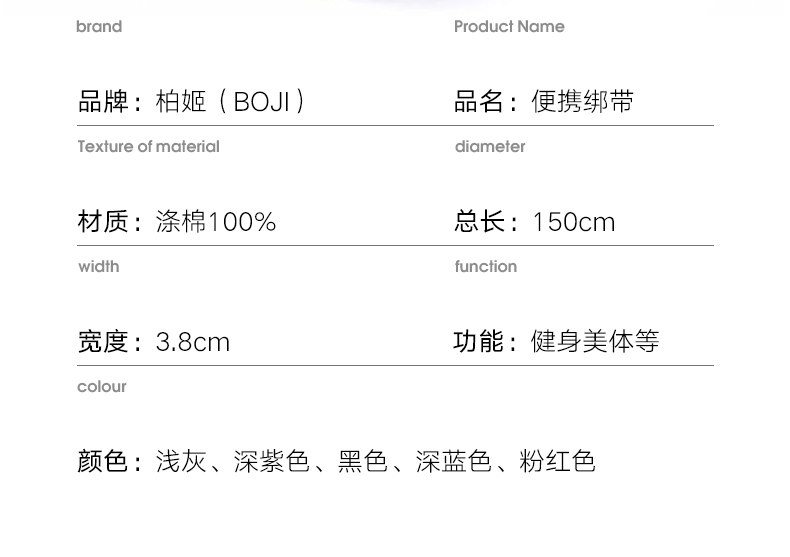790x557 pixels.
Task: Click the 总长 field label
Action: point(479,221)
